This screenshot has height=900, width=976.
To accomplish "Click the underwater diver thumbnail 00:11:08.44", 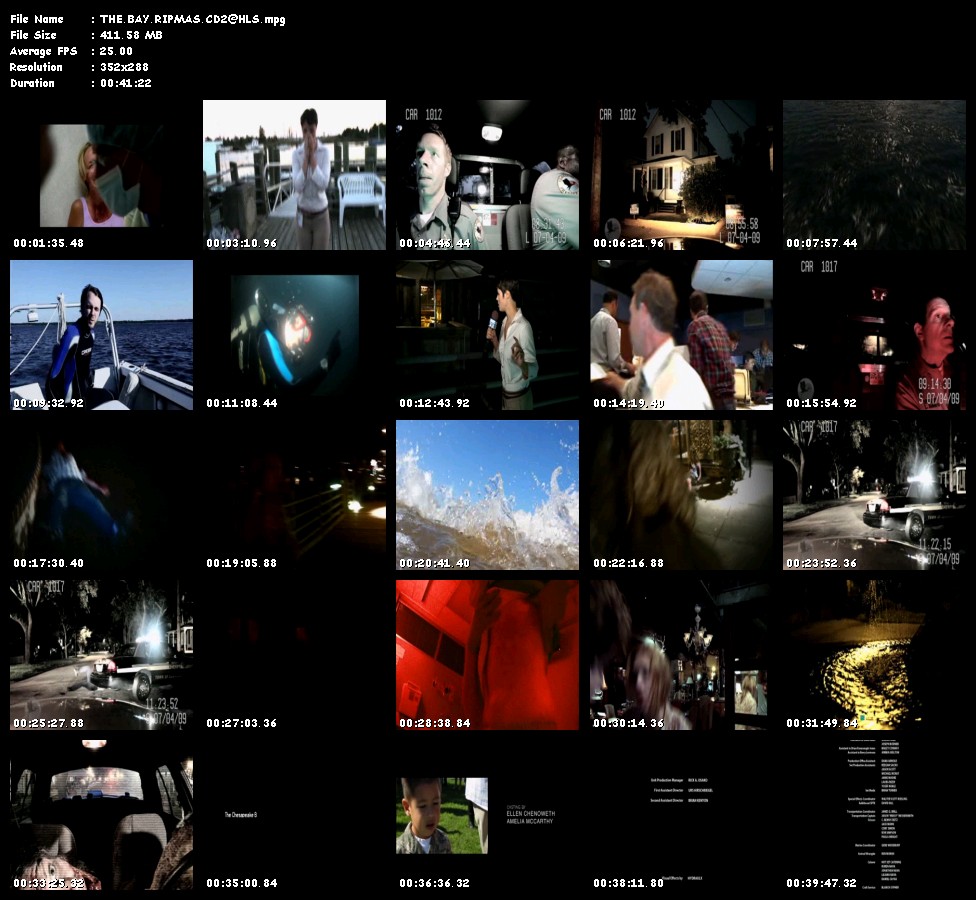I will coord(294,335).
